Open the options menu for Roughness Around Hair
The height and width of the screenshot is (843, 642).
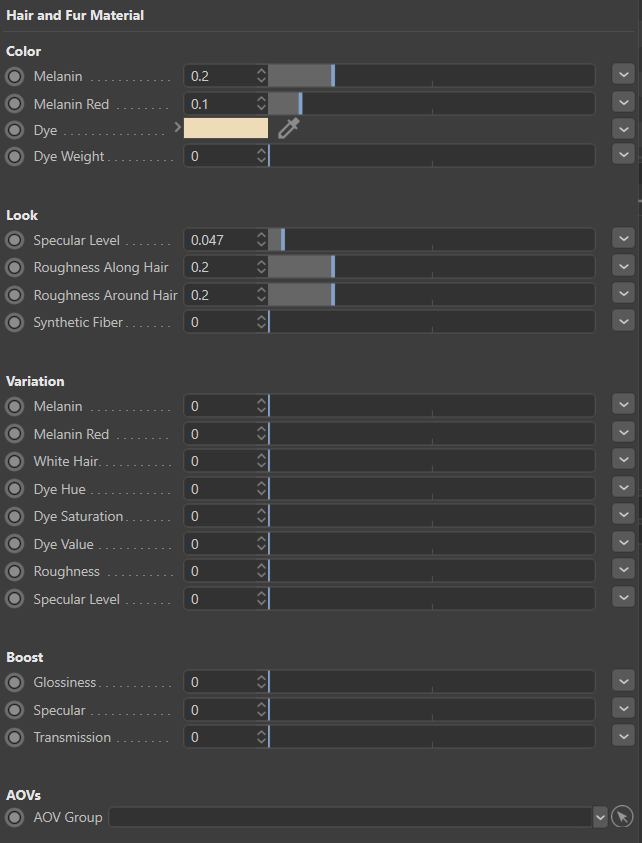pos(624,294)
